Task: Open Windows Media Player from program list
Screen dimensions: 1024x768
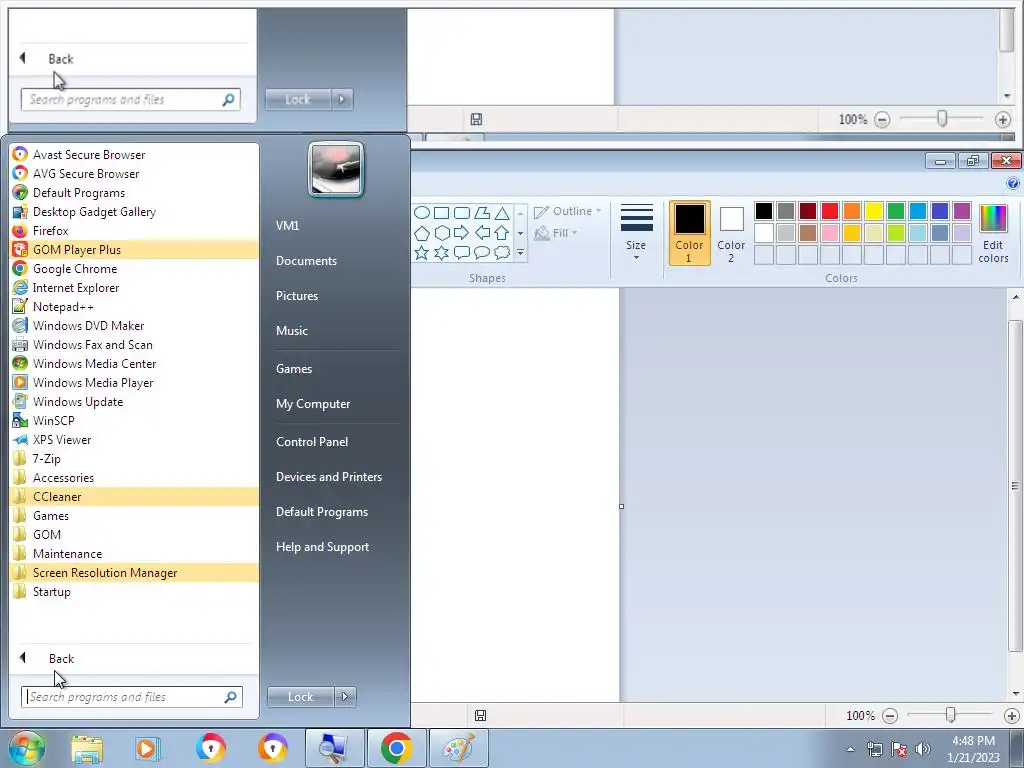Action: pos(134,383)
